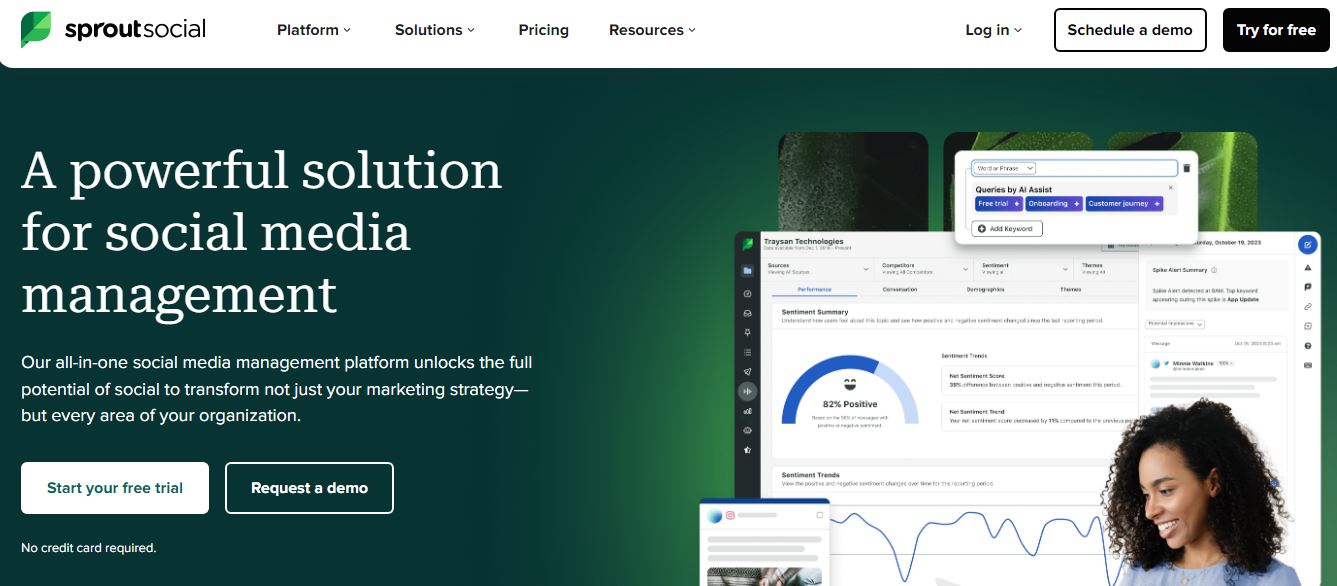The width and height of the screenshot is (1337, 586).
Task: Switch to the Conversation tab
Action: [900, 290]
